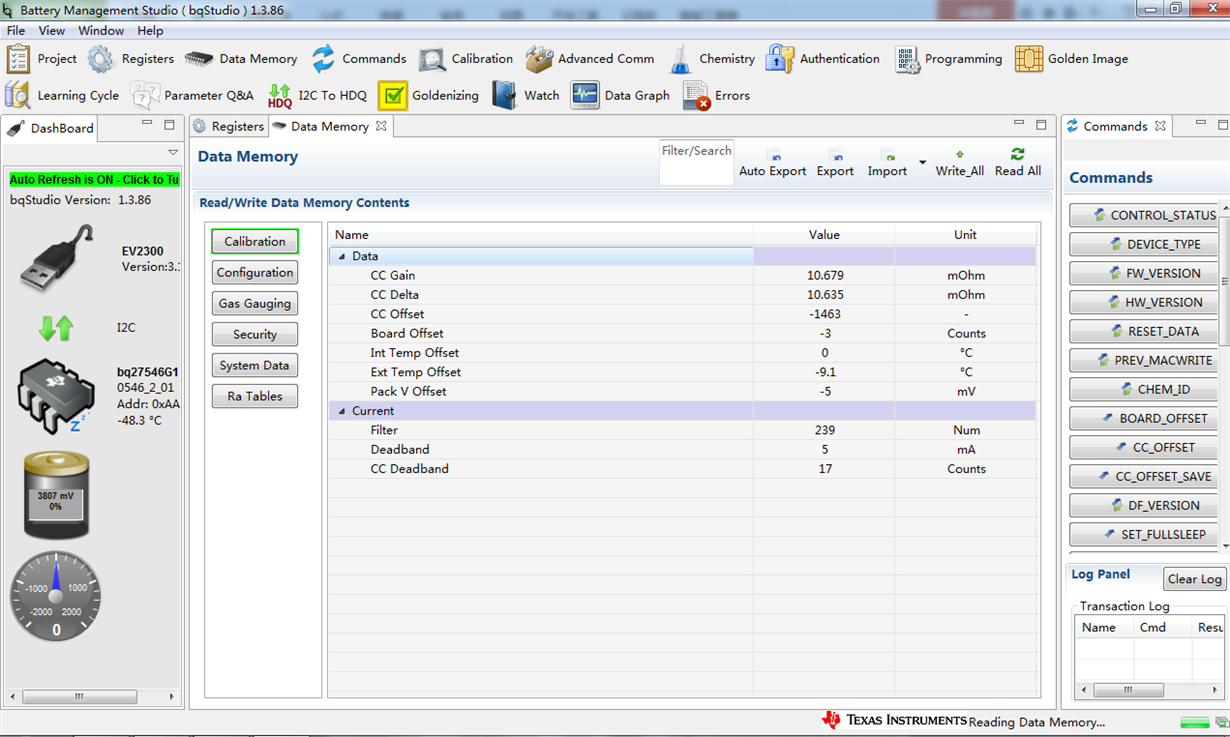Open the Window menu
1230x737 pixels.
click(x=101, y=31)
